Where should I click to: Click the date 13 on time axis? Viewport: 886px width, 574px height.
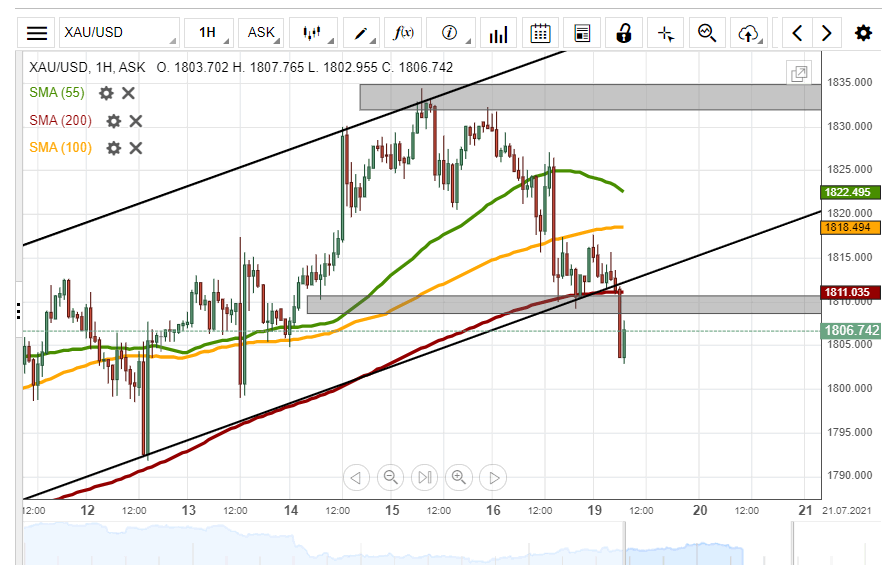point(189,510)
